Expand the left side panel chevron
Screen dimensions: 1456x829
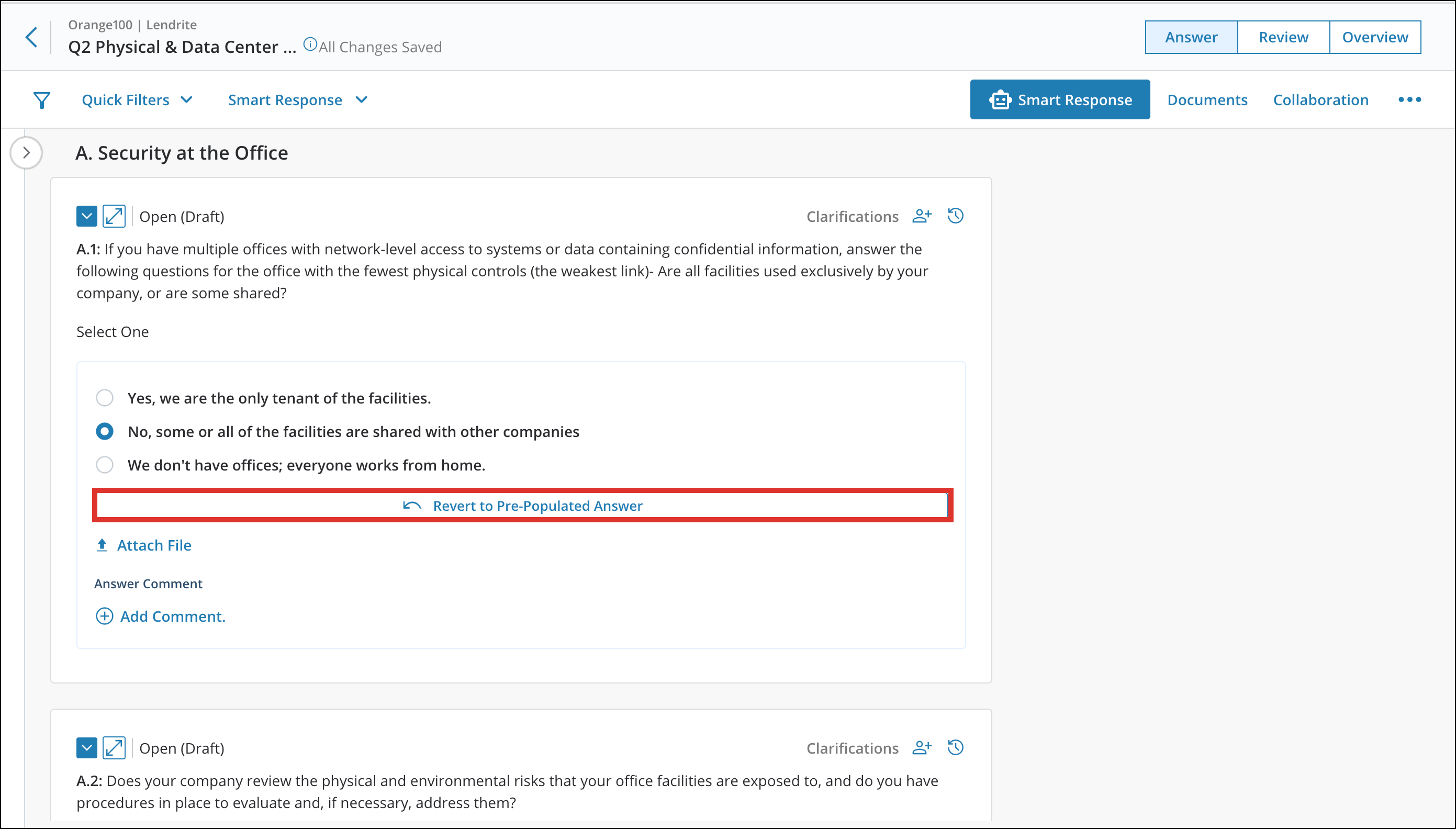tap(26, 153)
